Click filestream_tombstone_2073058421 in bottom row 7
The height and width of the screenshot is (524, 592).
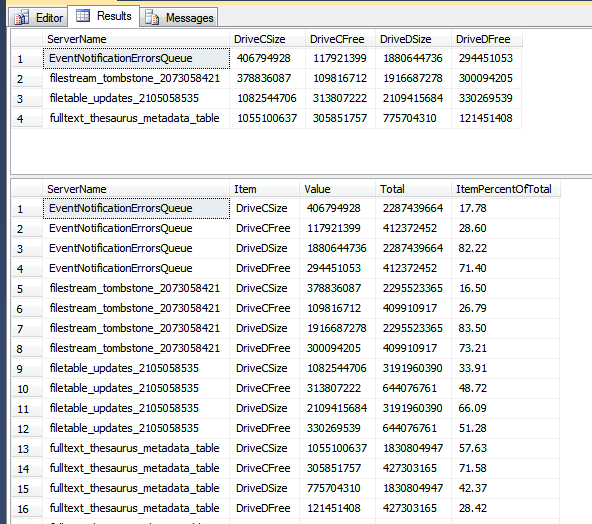[136, 328]
